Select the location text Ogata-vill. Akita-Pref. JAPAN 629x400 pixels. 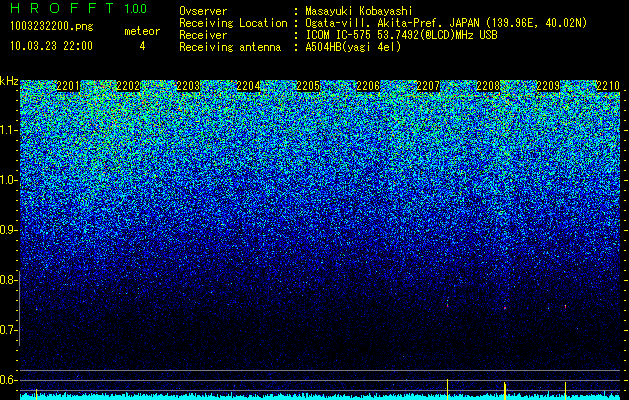pos(392,23)
